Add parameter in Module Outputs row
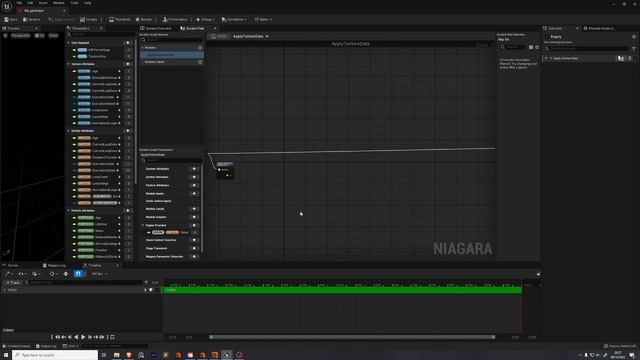640x360 pixels. [194, 217]
